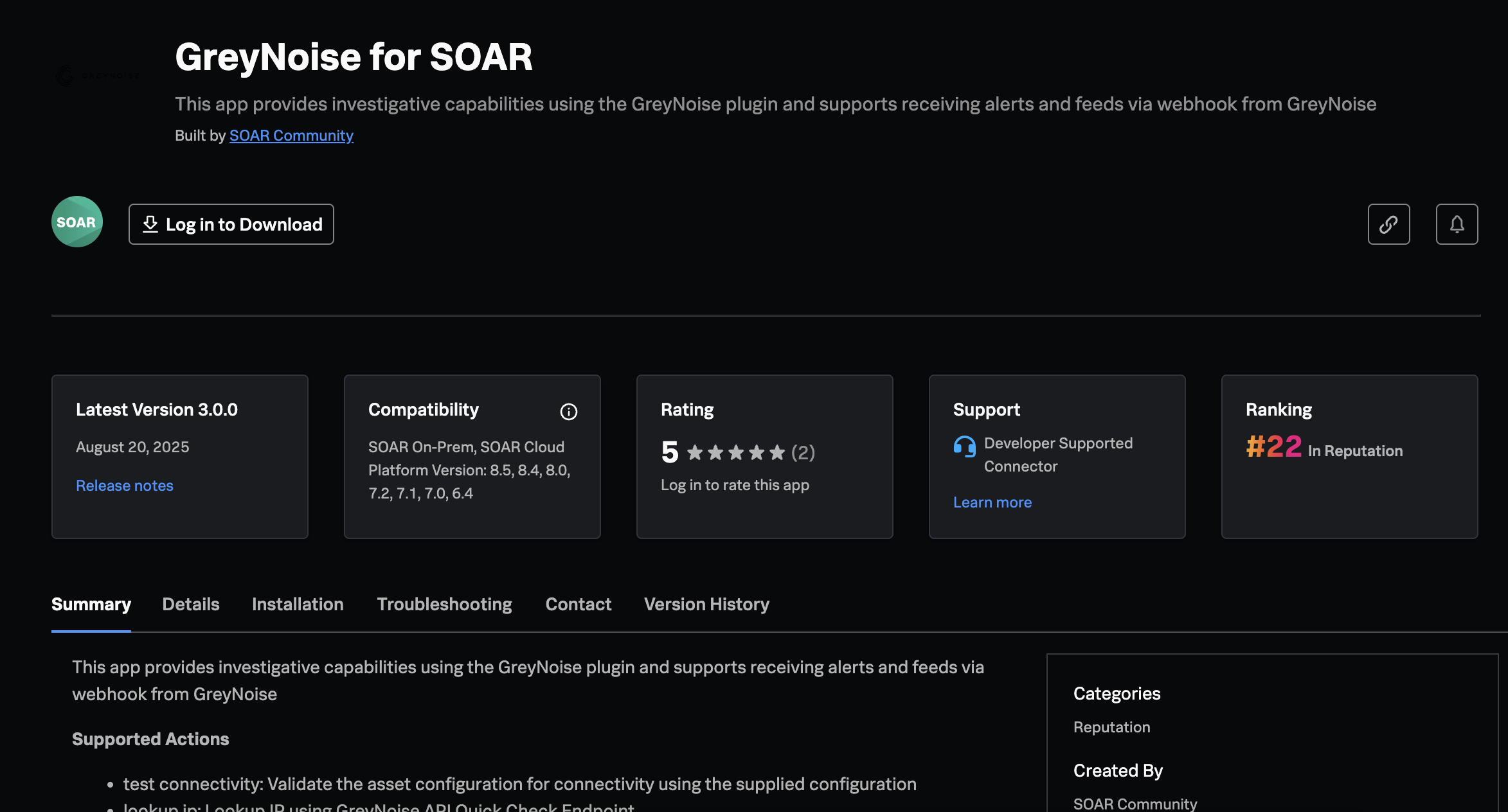Open the Release notes link
Image resolution: width=1508 pixels, height=812 pixels.
point(125,486)
